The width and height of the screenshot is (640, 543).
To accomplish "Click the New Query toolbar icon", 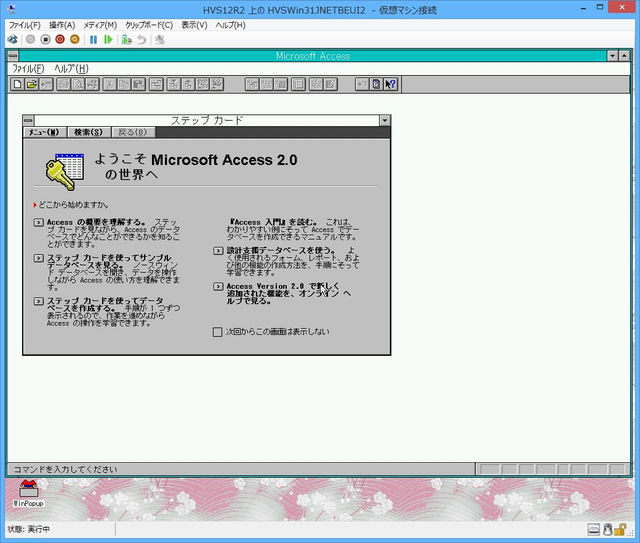I will 252,84.
